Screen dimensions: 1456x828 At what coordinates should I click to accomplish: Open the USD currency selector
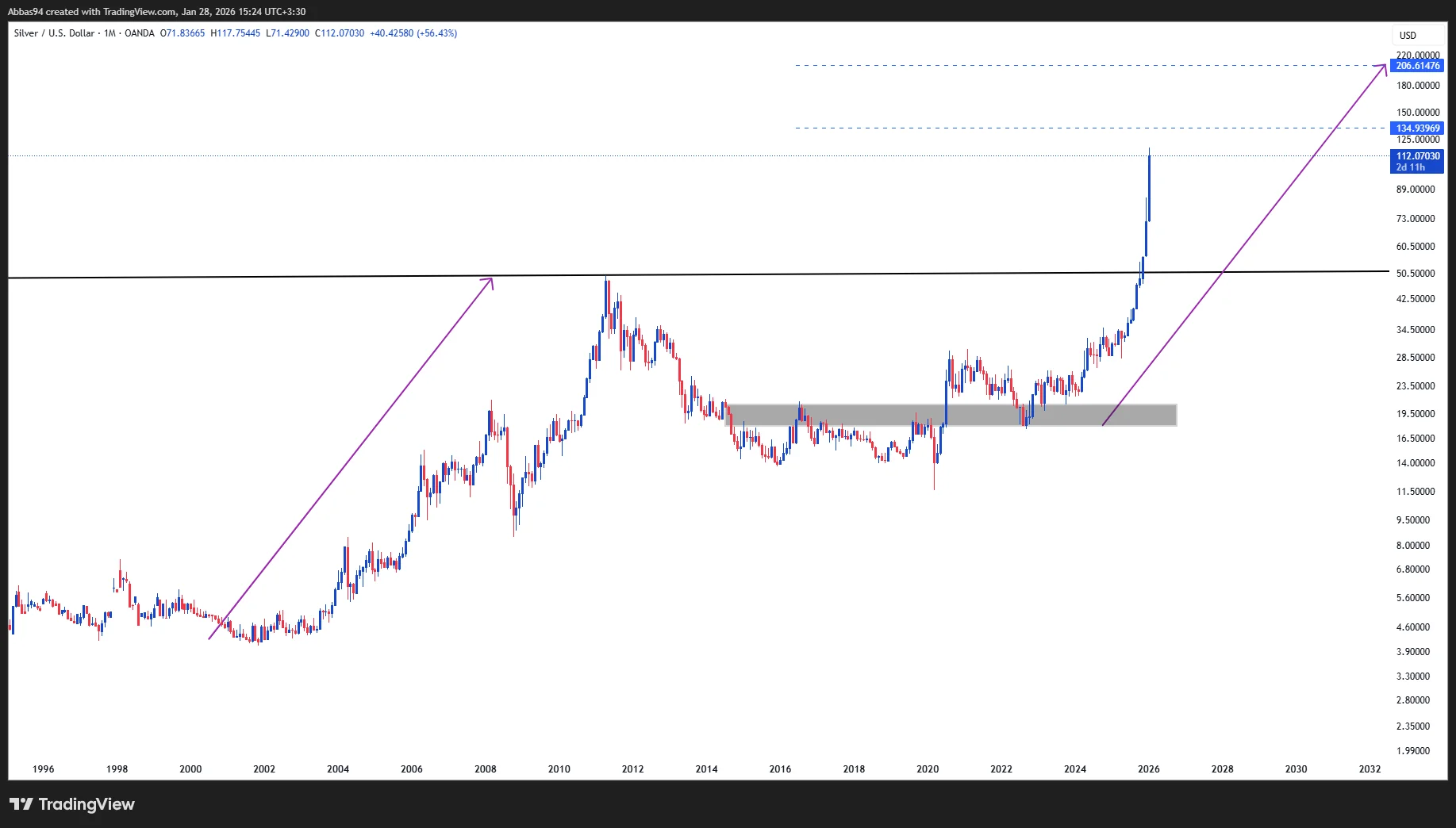click(1408, 36)
